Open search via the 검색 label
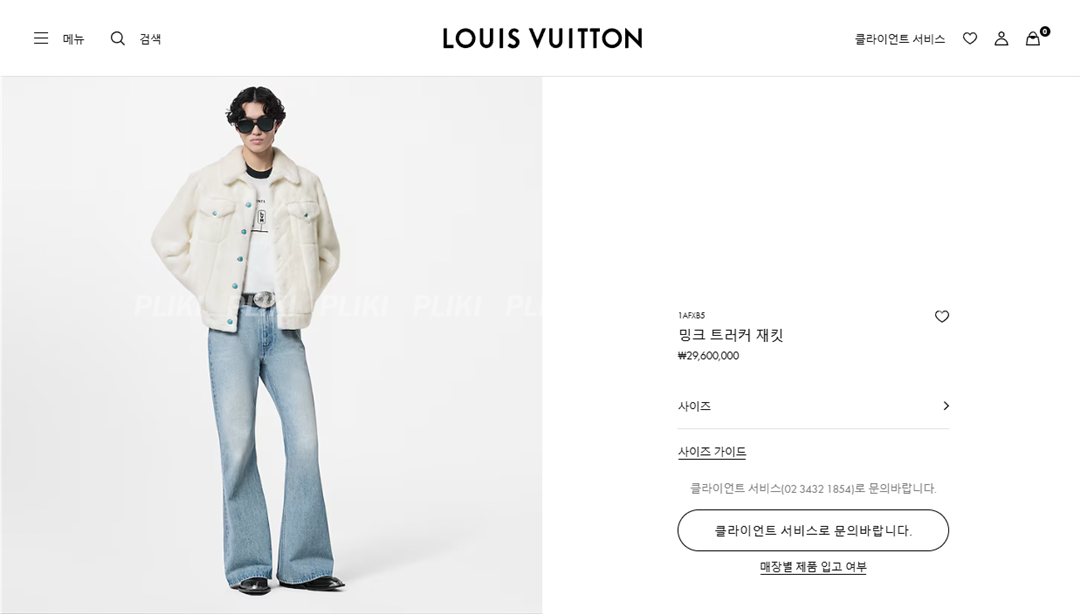The height and width of the screenshot is (614, 1080). click(x=150, y=39)
